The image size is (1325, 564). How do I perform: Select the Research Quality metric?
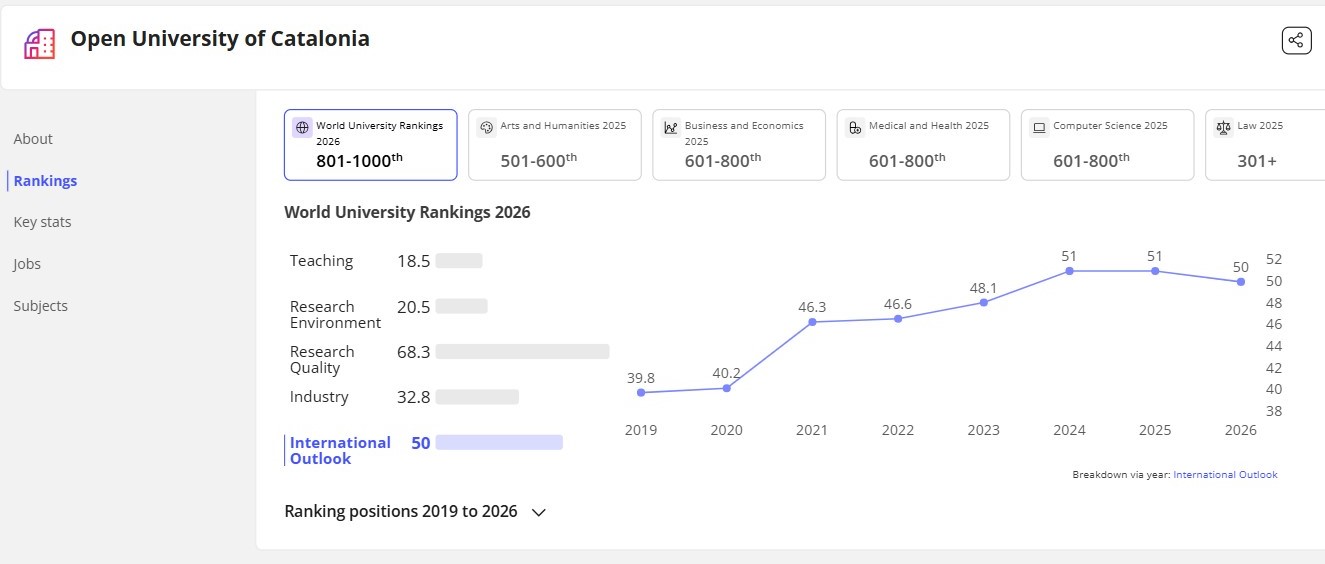tap(322, 360)
